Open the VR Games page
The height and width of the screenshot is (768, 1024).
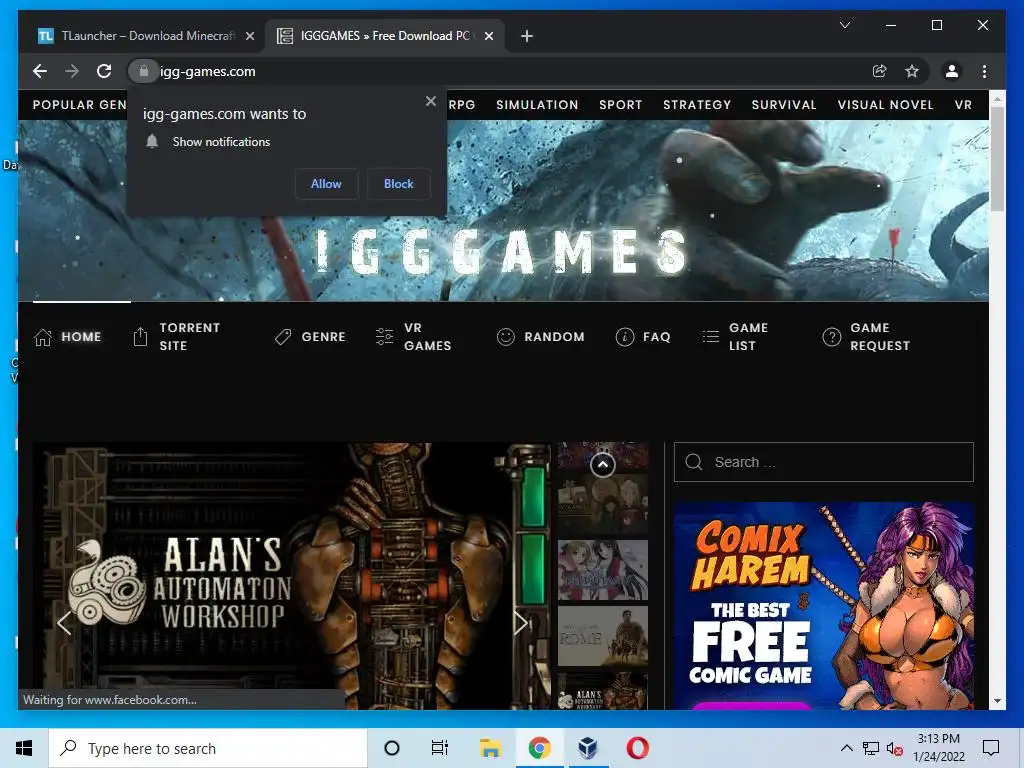(x=427, y=336)
